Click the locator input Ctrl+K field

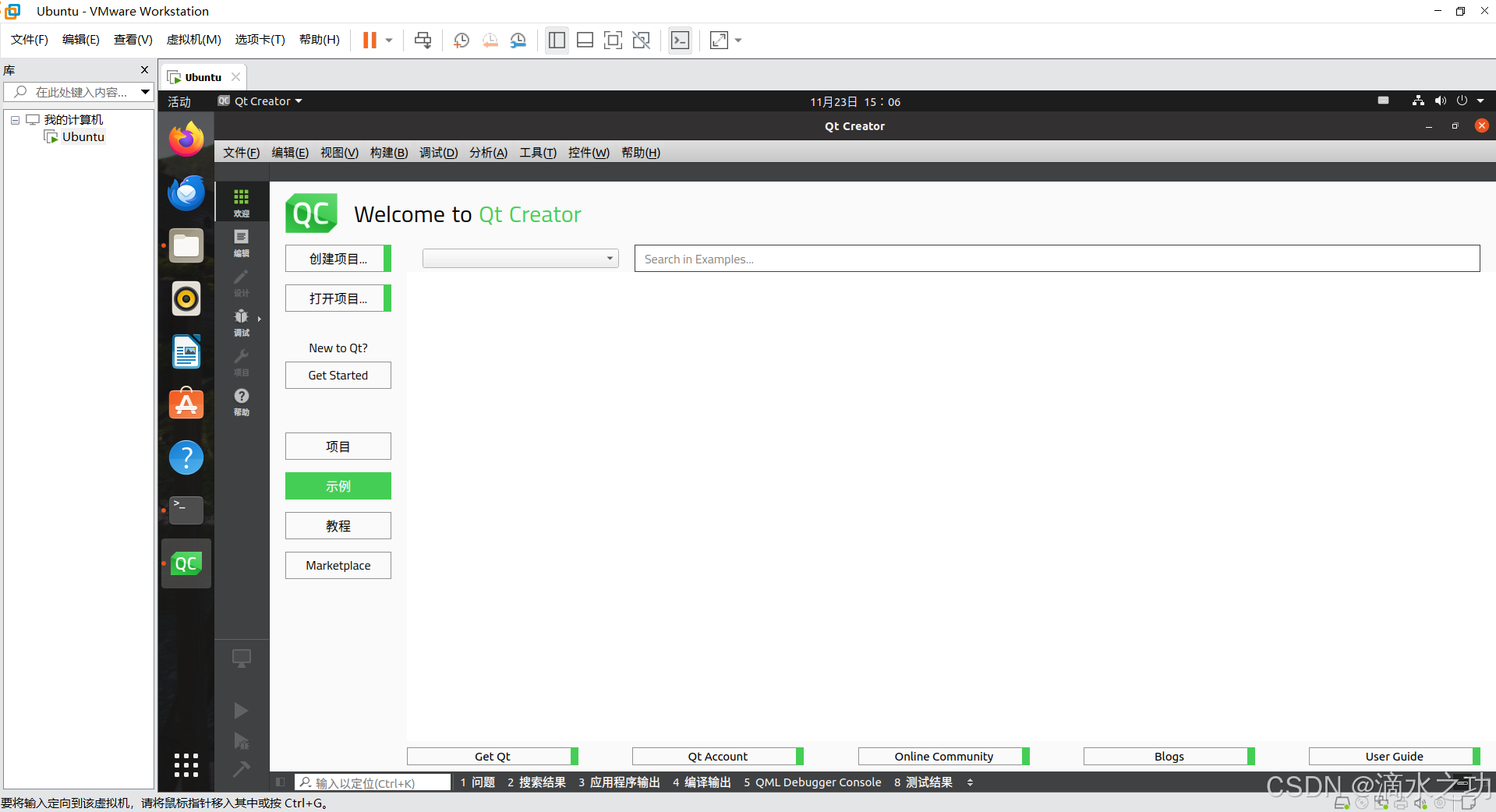(x=373, y=782)
